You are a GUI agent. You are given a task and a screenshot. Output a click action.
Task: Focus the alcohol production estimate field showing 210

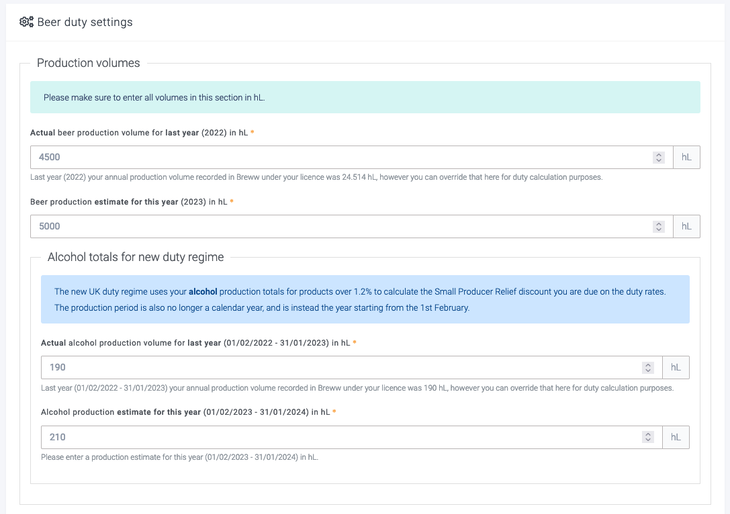point(340,437)
